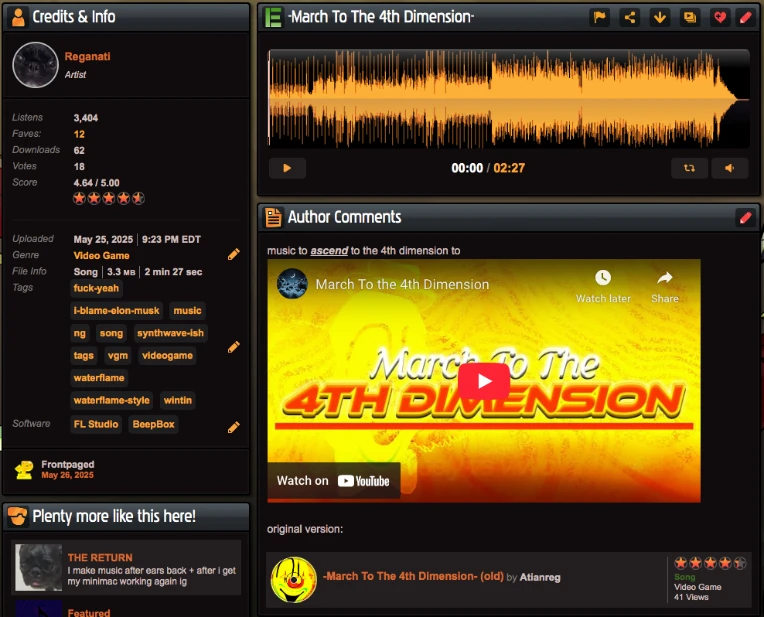Click the flag report icon
The height and width of the screenshot is (617, 764).
599,18
